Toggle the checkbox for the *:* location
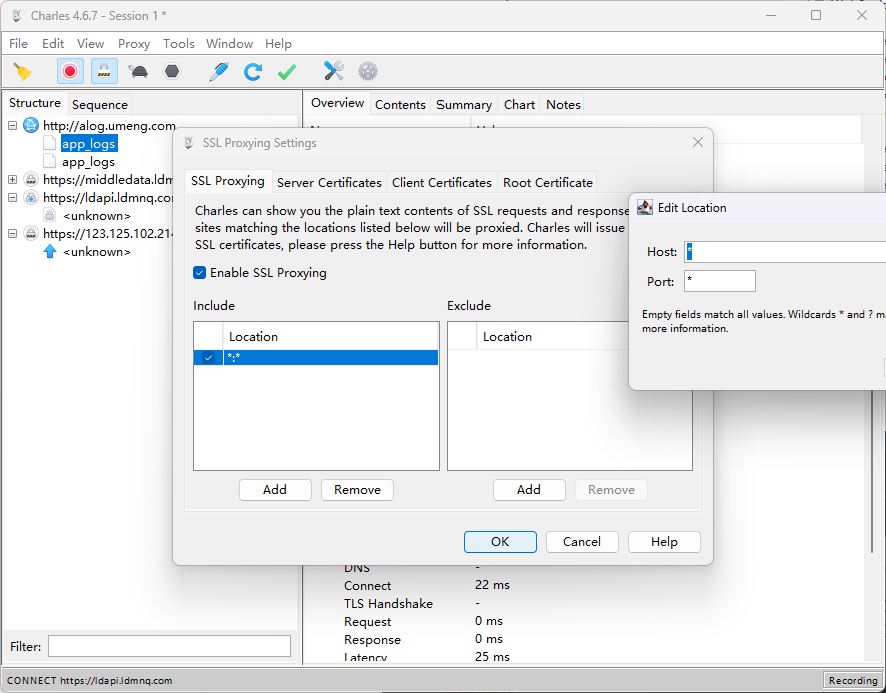This screenshot has height=693, width=886. [208, 357]
